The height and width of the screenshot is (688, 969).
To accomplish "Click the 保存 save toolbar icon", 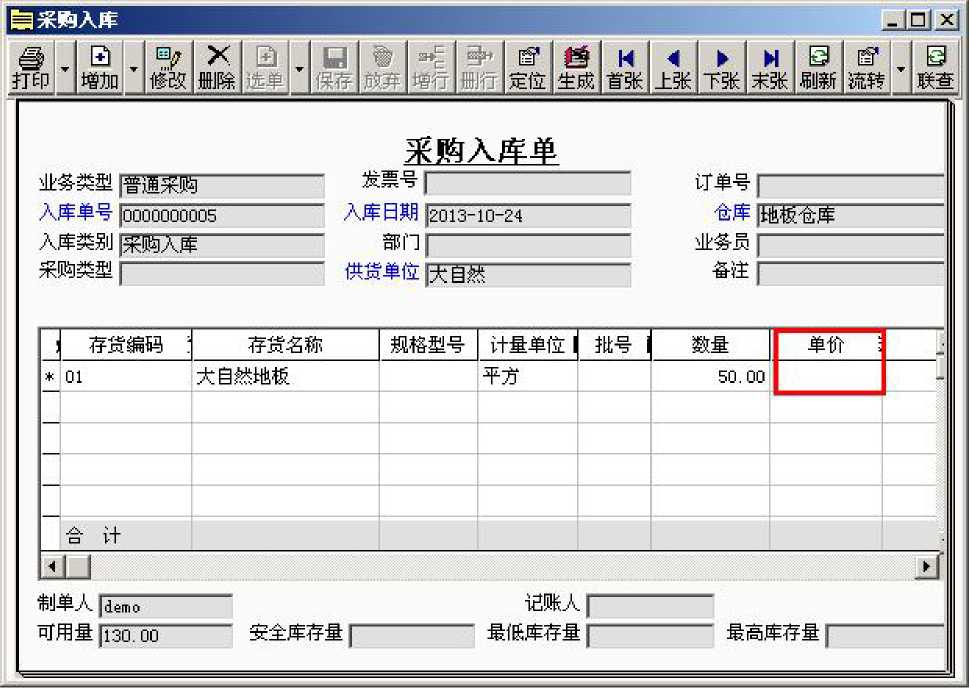I will tap(334, 67).
